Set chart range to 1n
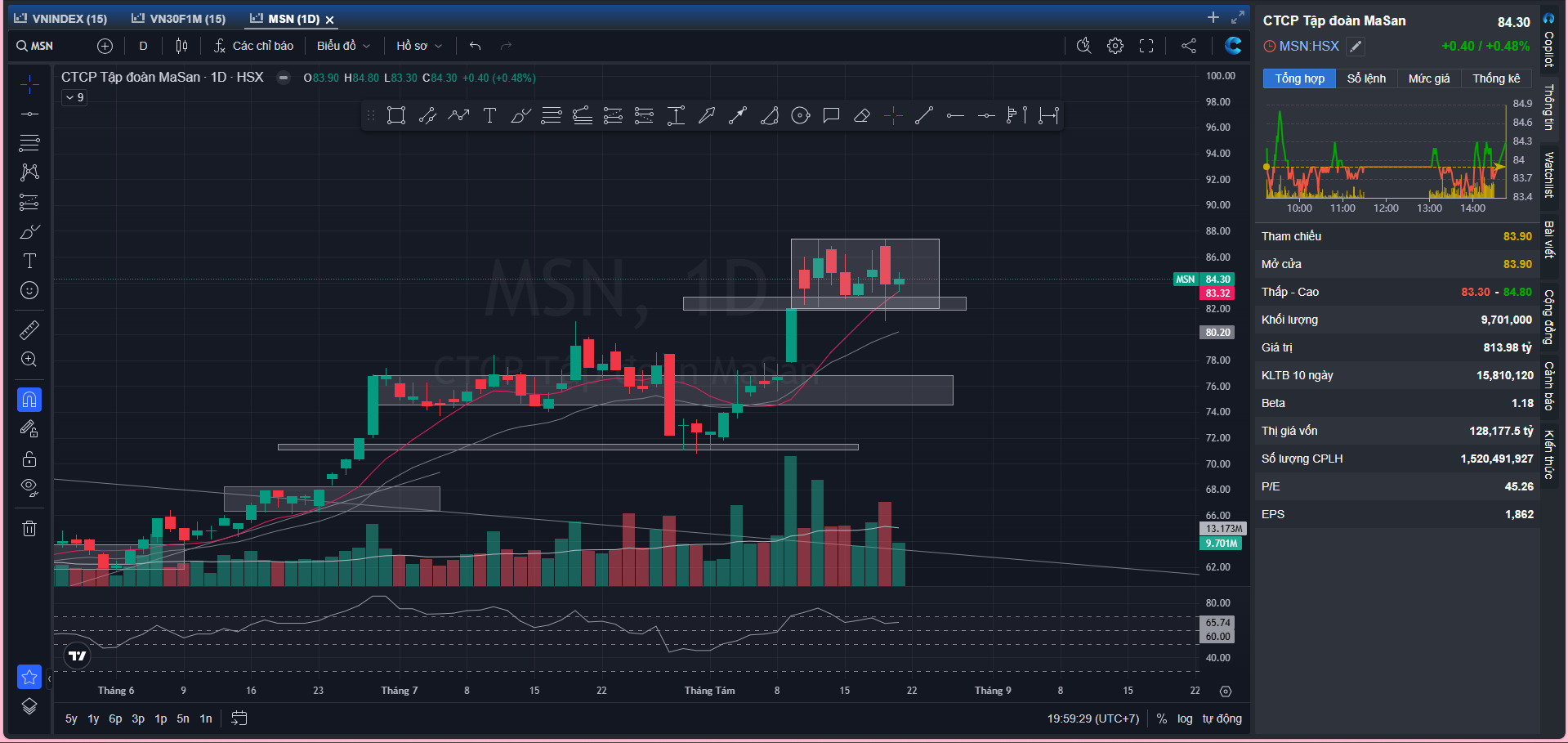This screenshot has width=1568, height=743. click(x=206, y=718)
